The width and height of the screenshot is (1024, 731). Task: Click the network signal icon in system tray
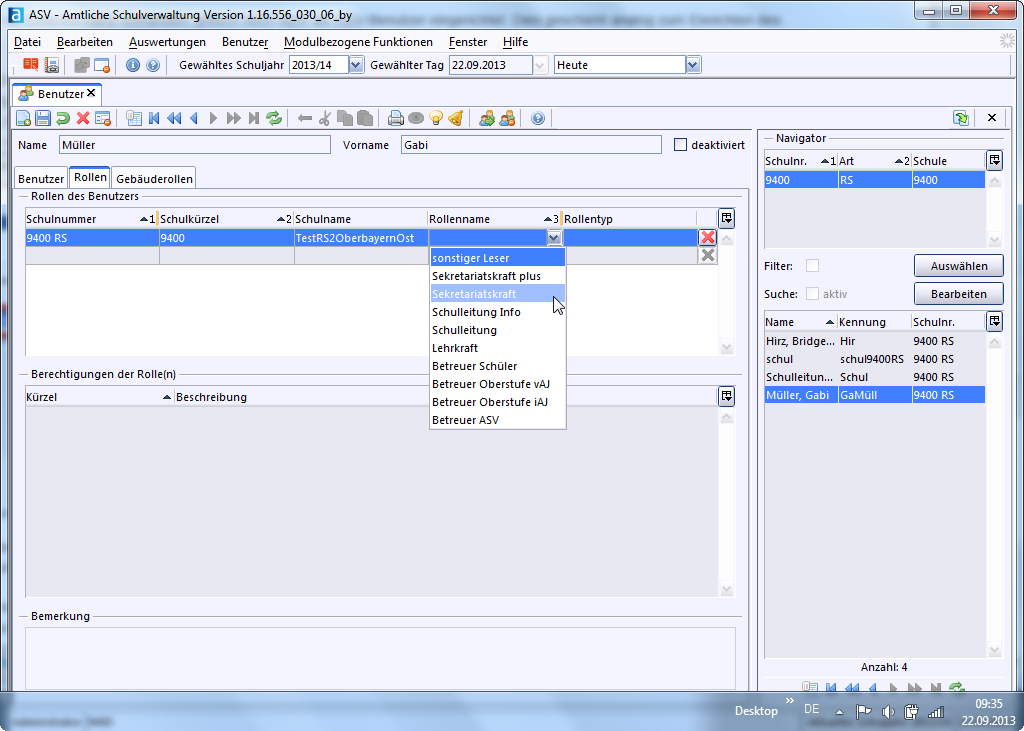pos(936,711)
